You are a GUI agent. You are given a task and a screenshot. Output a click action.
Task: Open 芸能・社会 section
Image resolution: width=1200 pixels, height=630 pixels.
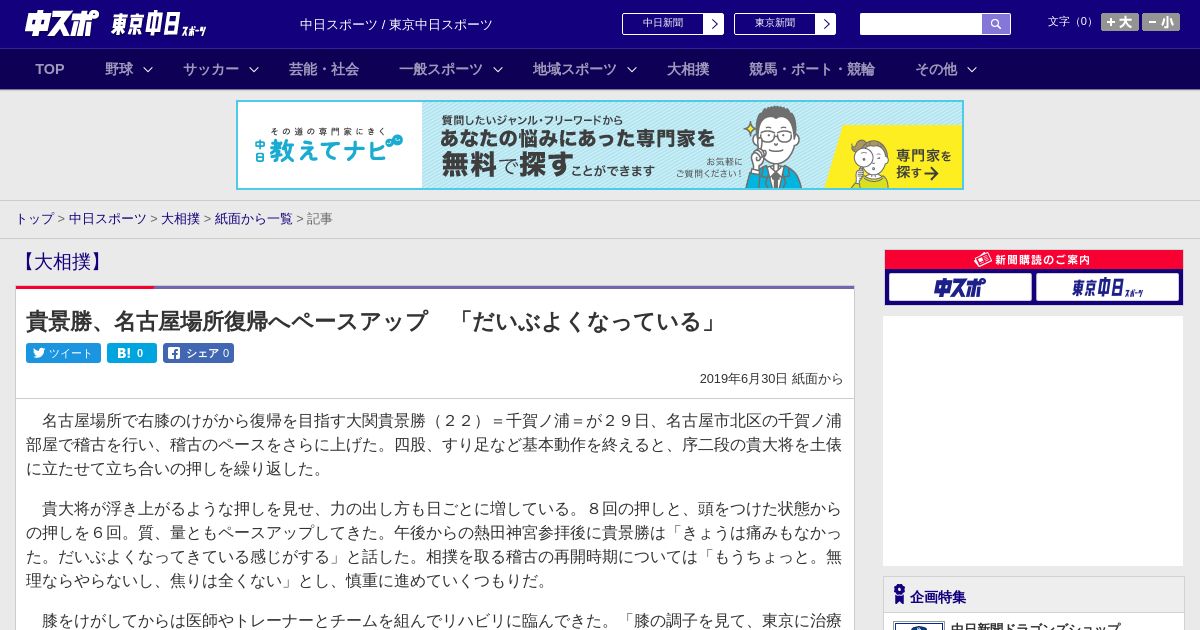pyautogui.click(x=324, y=69)
